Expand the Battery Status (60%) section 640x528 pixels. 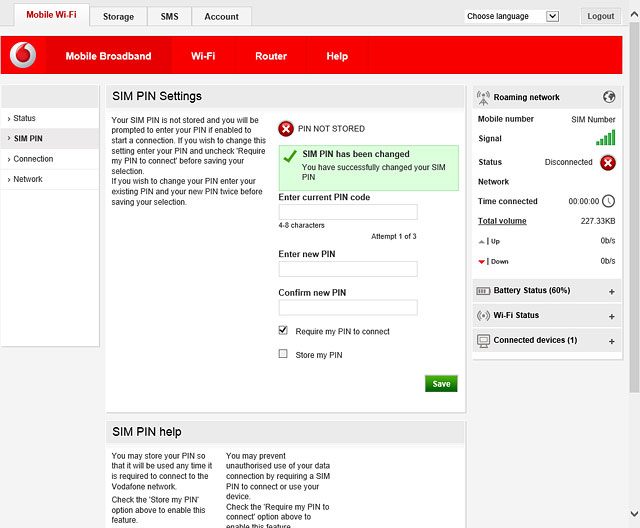611,292
